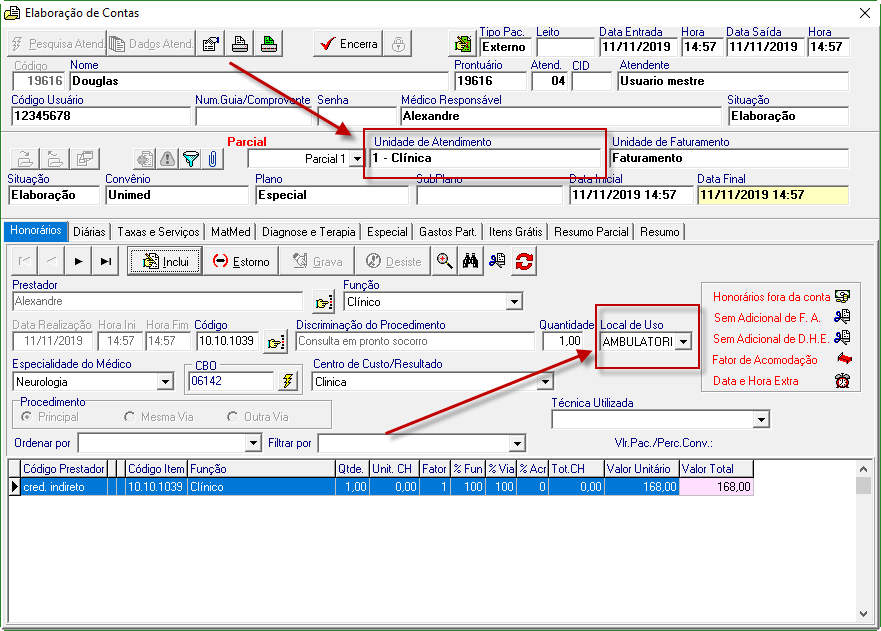Select the Principal procedure radio button
Screen dimensions: 881x631
pos(26,417)
